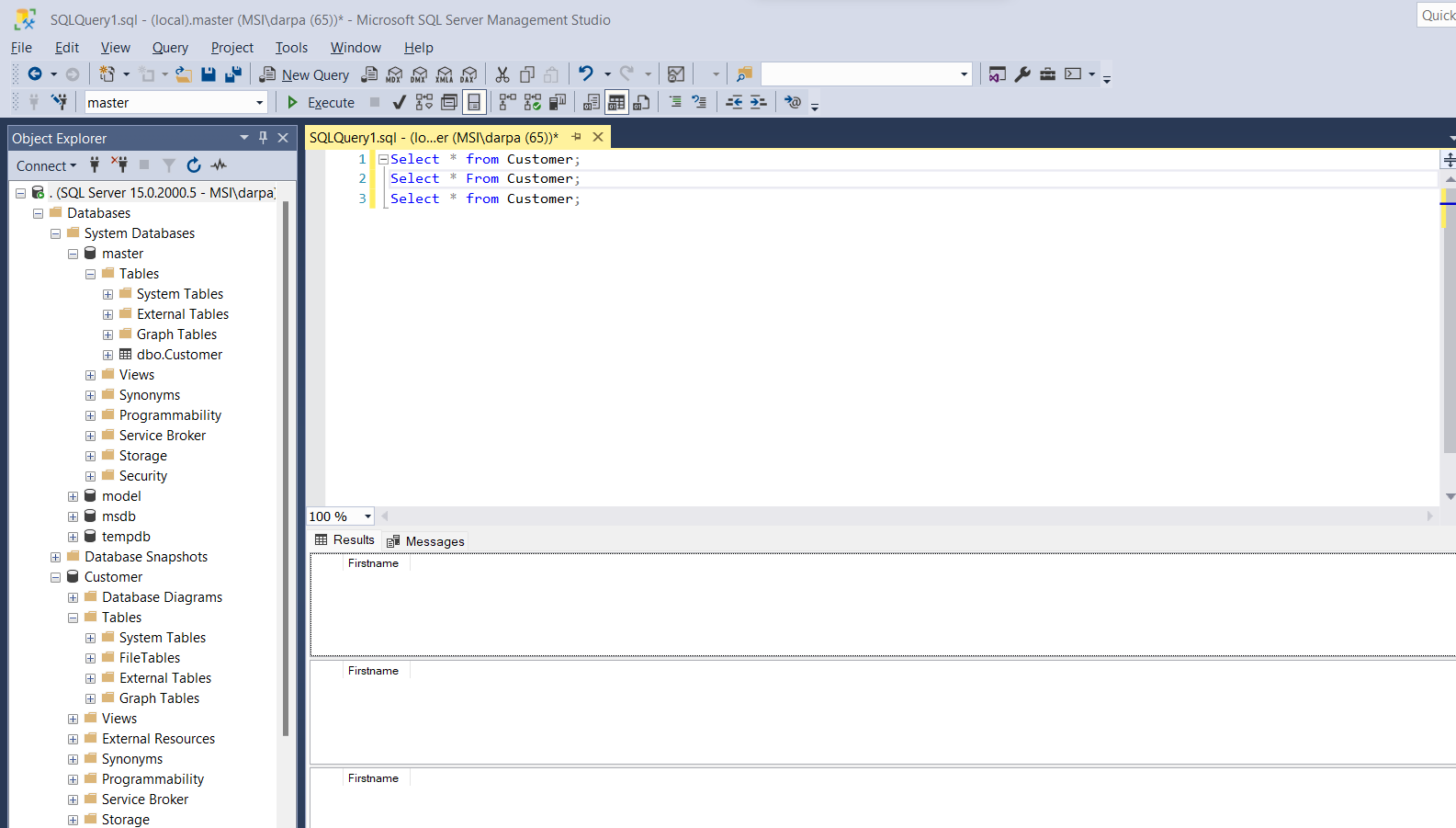Refresh the Object Explorer tree
Image resolution: width=1456 pixels, height=828 pixels.
(194, 164)
